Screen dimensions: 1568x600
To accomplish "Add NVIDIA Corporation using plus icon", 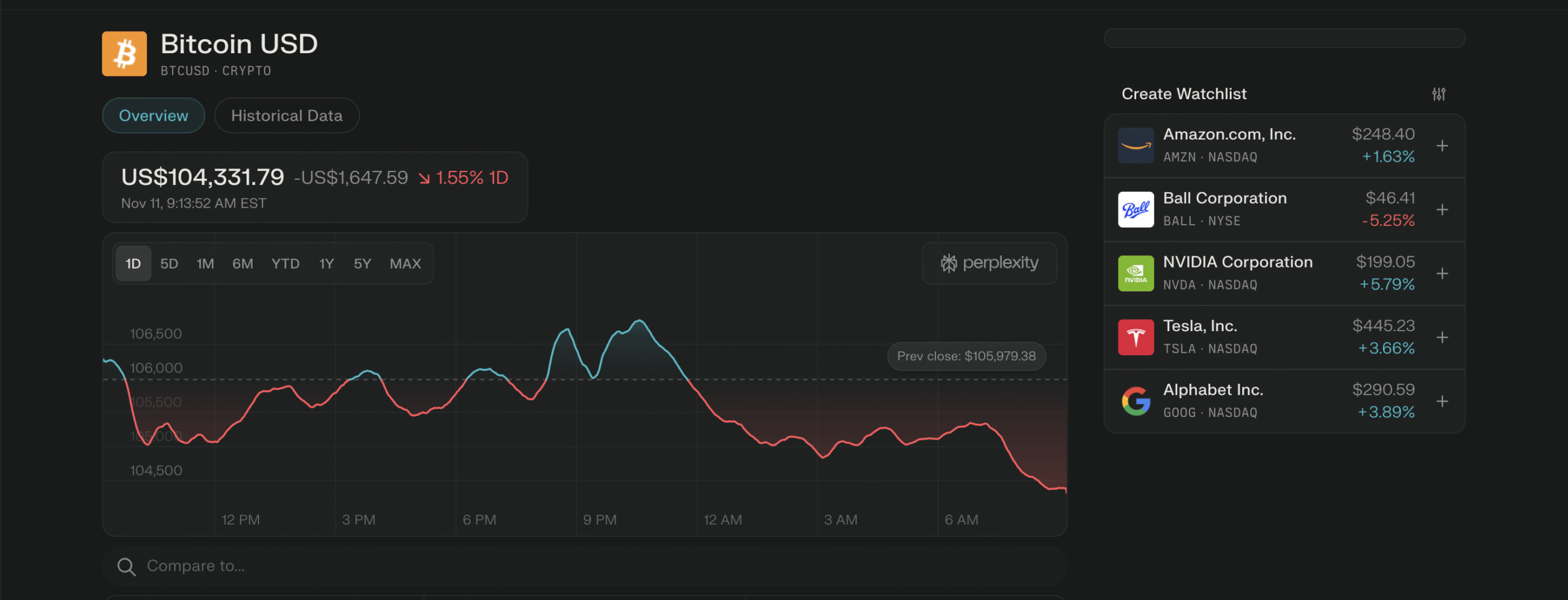I will point(1442,273).
